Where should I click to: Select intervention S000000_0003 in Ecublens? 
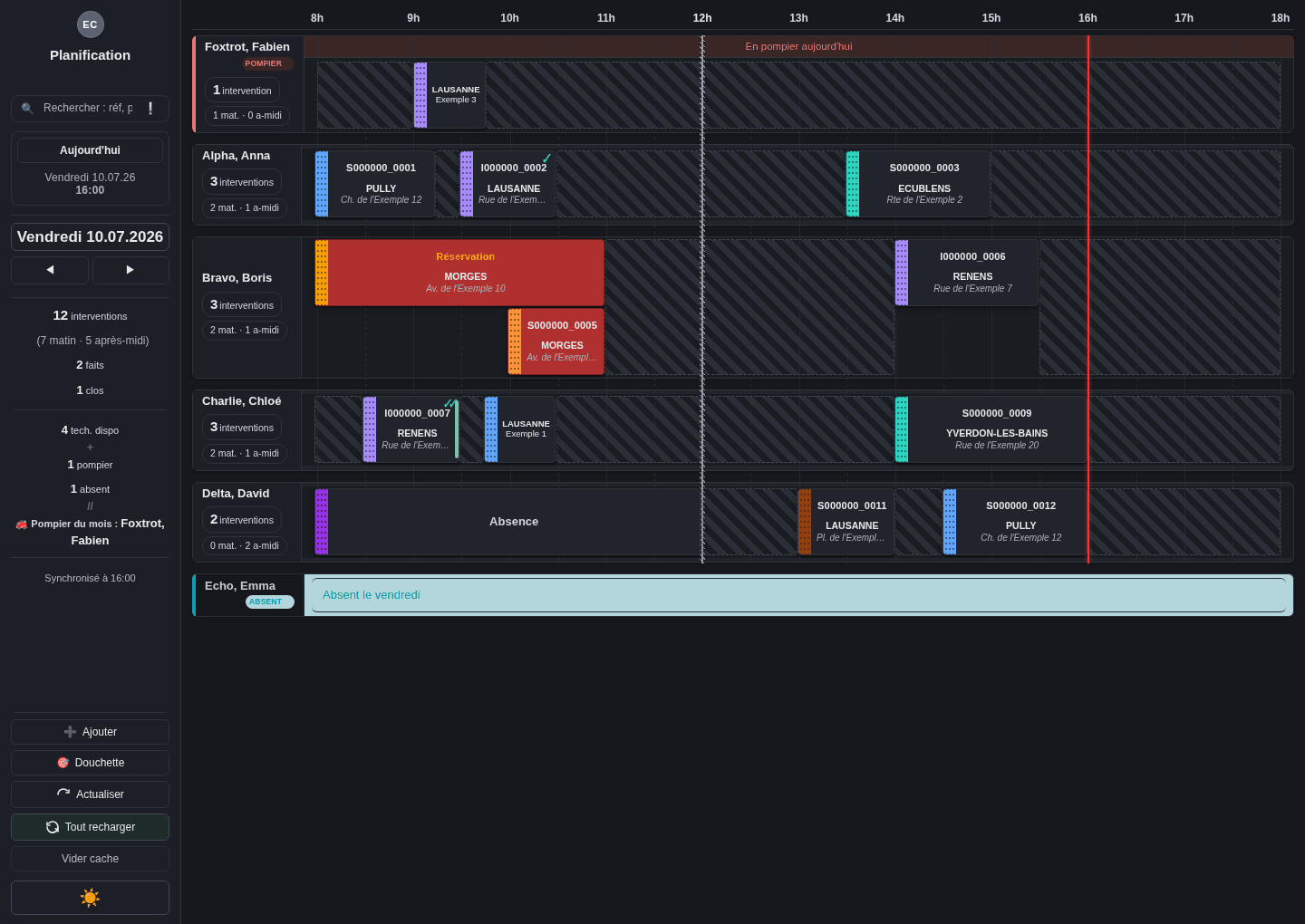click(918, 184)
